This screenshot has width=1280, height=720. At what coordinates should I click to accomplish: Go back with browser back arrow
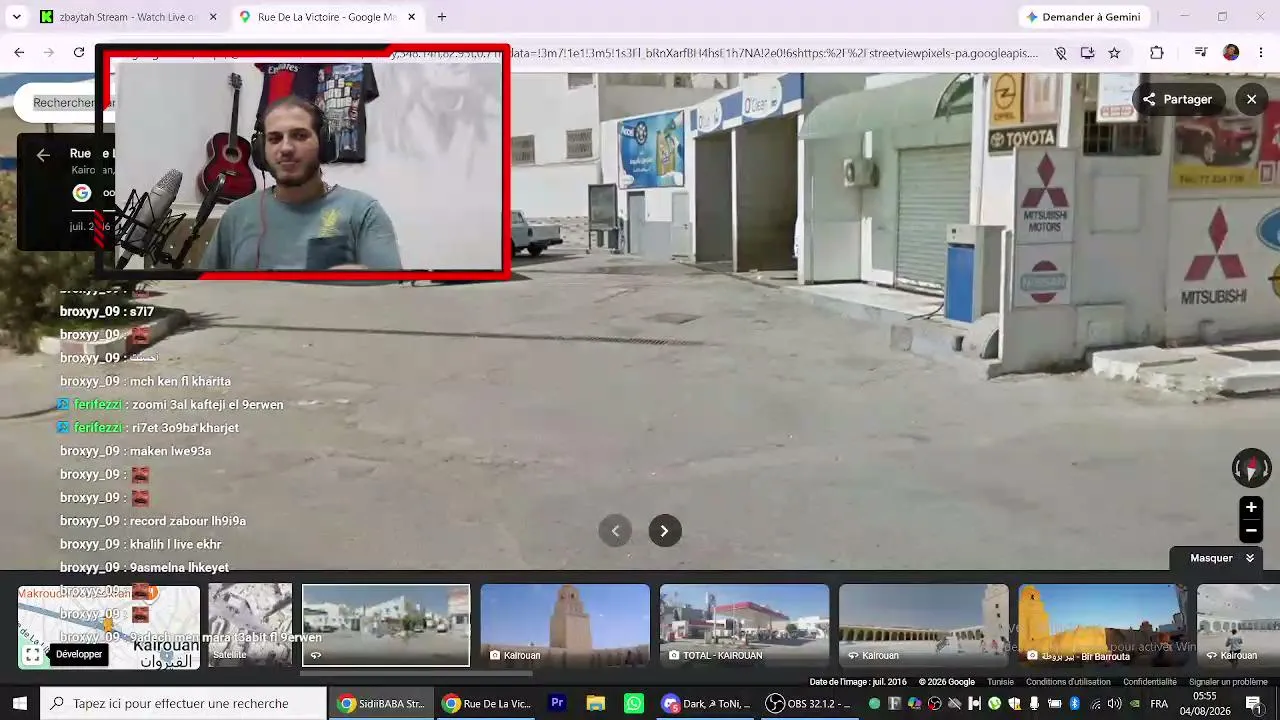[19, 53]
